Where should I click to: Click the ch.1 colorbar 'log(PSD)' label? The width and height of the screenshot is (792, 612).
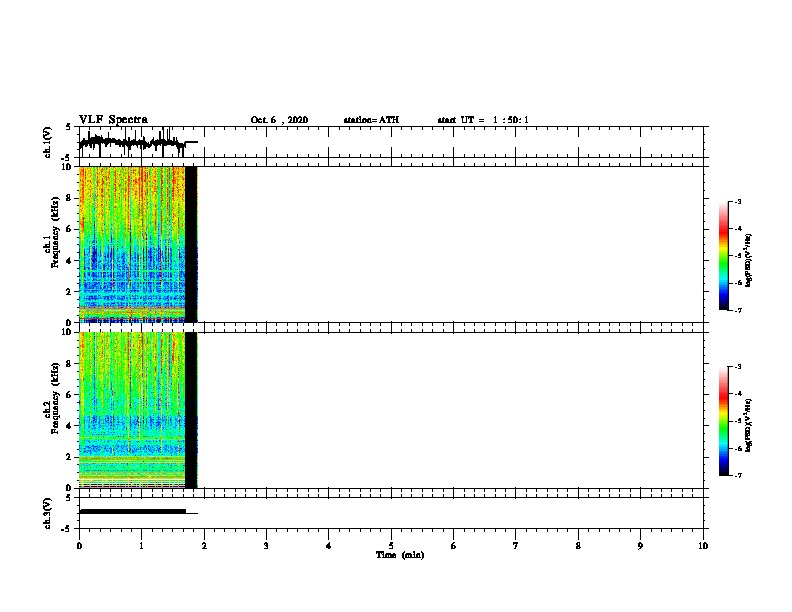click(x=748, y=260)
